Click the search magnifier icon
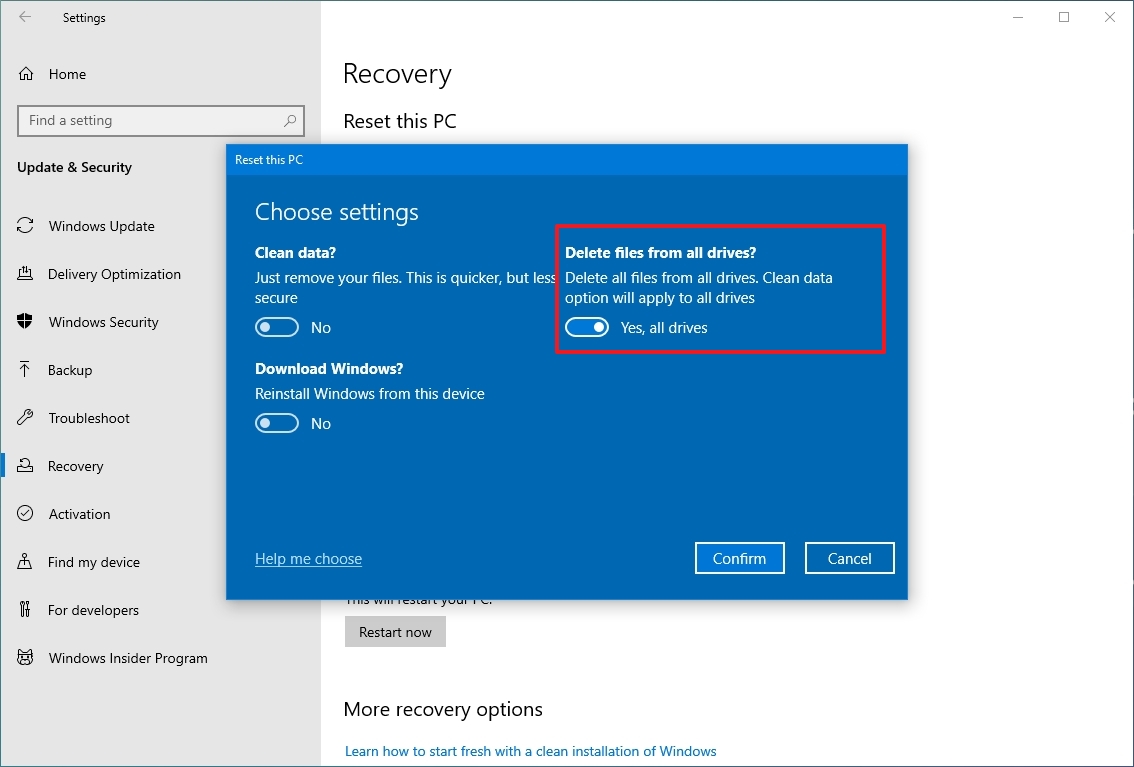1134x767 pixels. [290, 121]
